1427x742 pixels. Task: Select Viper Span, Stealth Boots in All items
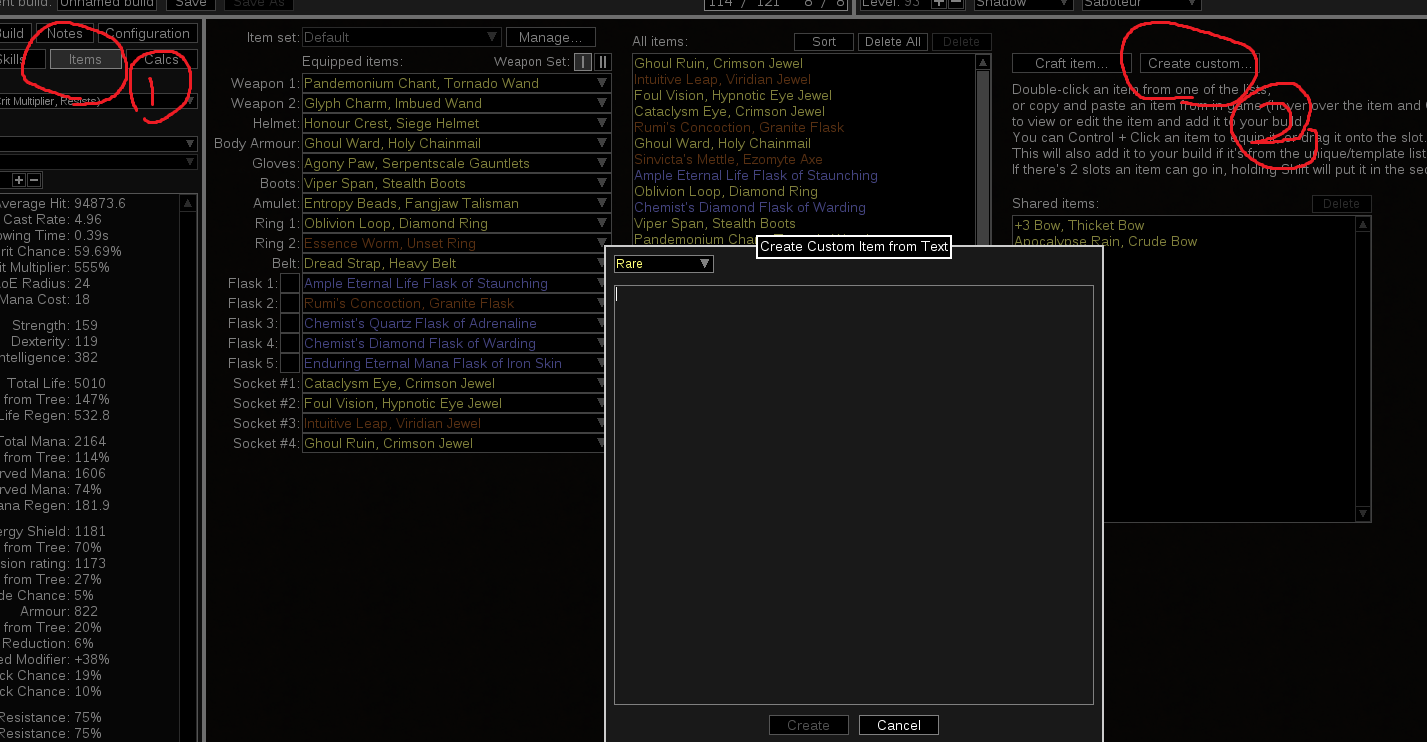715,223
